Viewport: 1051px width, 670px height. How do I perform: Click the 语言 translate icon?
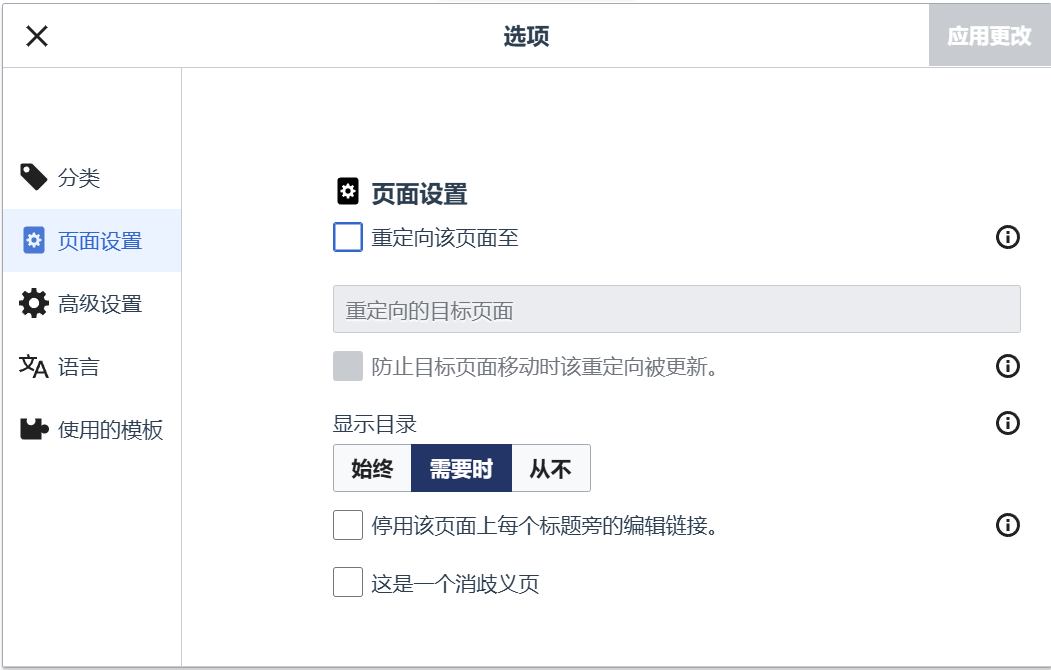[34, 367]
